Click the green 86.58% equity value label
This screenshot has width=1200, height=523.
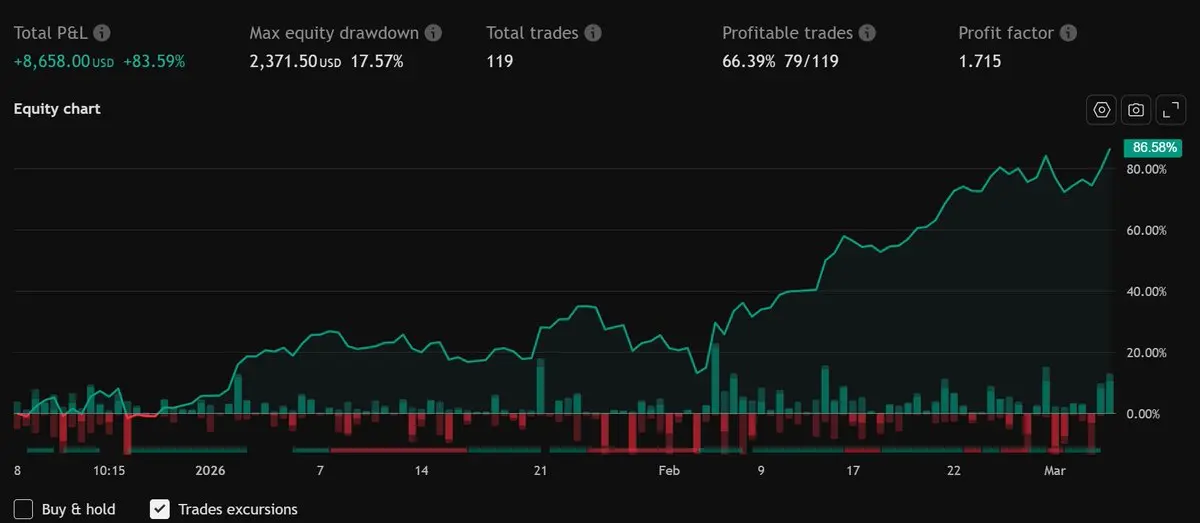tap(1153, 147)
